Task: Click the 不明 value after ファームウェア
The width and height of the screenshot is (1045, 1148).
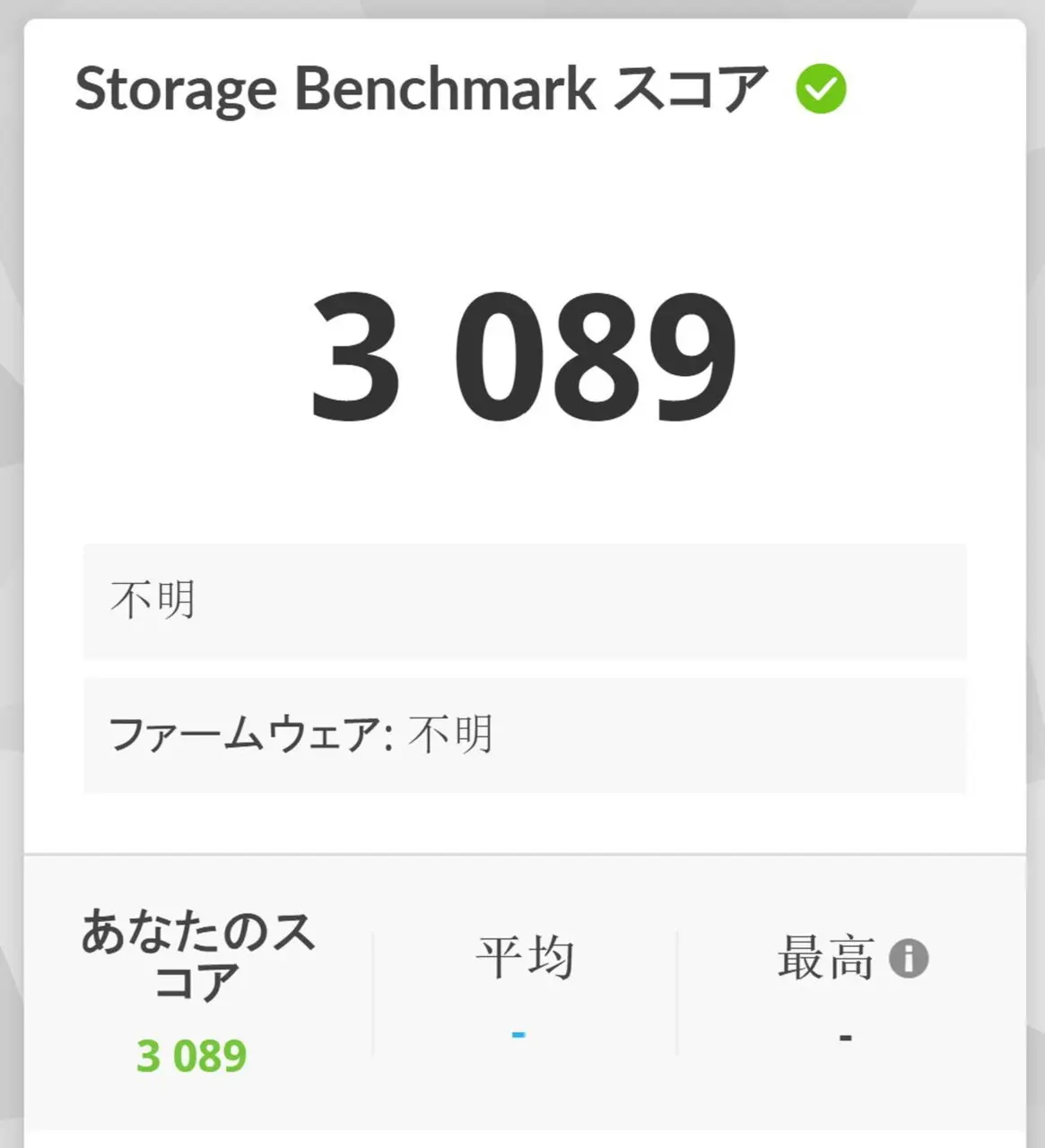Action: 450,735
